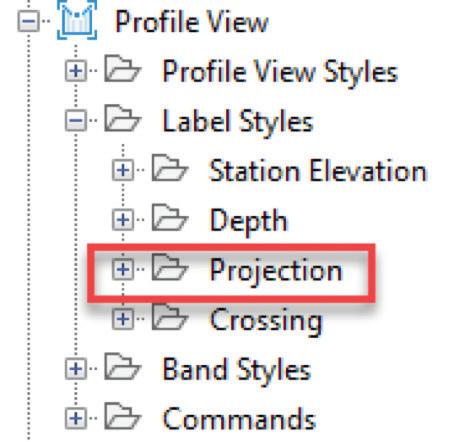470x442 pixels.
Task: Select the Station Elevation label text
Action: click(x=318, y=170)
